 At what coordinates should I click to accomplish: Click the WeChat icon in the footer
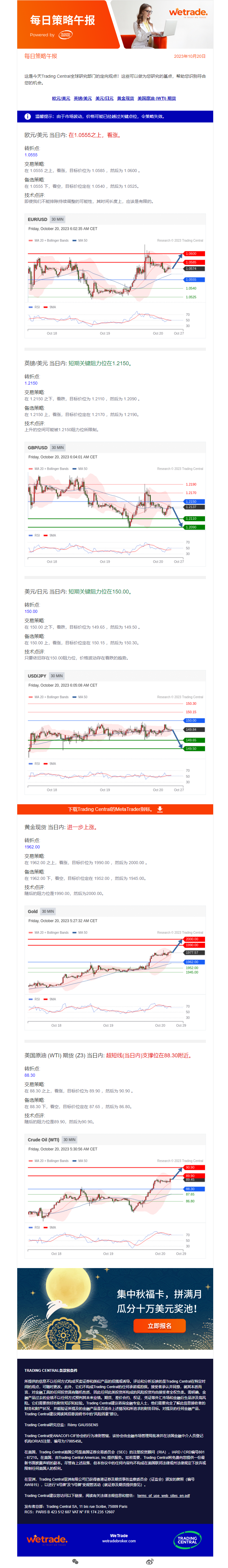(75, 1561)
